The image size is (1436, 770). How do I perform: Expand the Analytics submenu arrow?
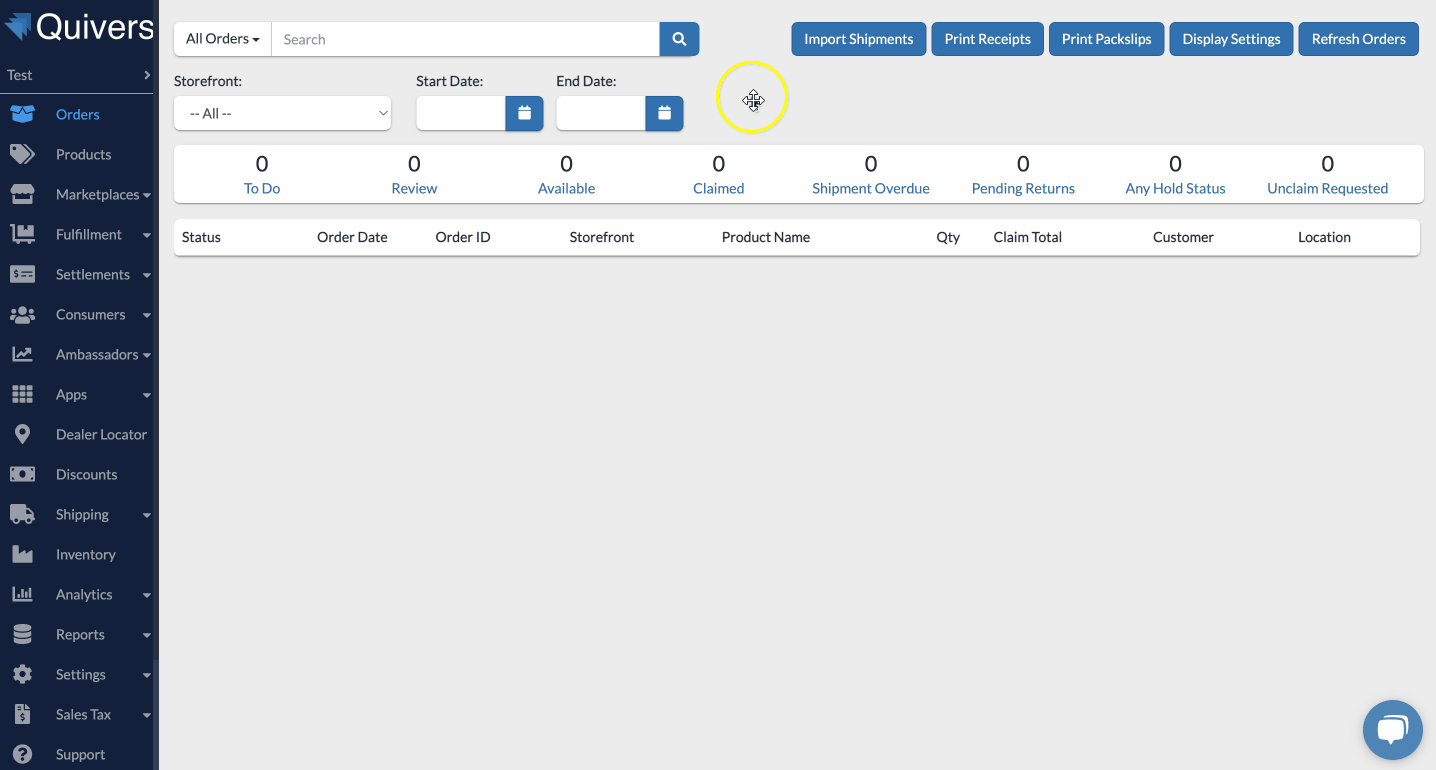point(147,595)
